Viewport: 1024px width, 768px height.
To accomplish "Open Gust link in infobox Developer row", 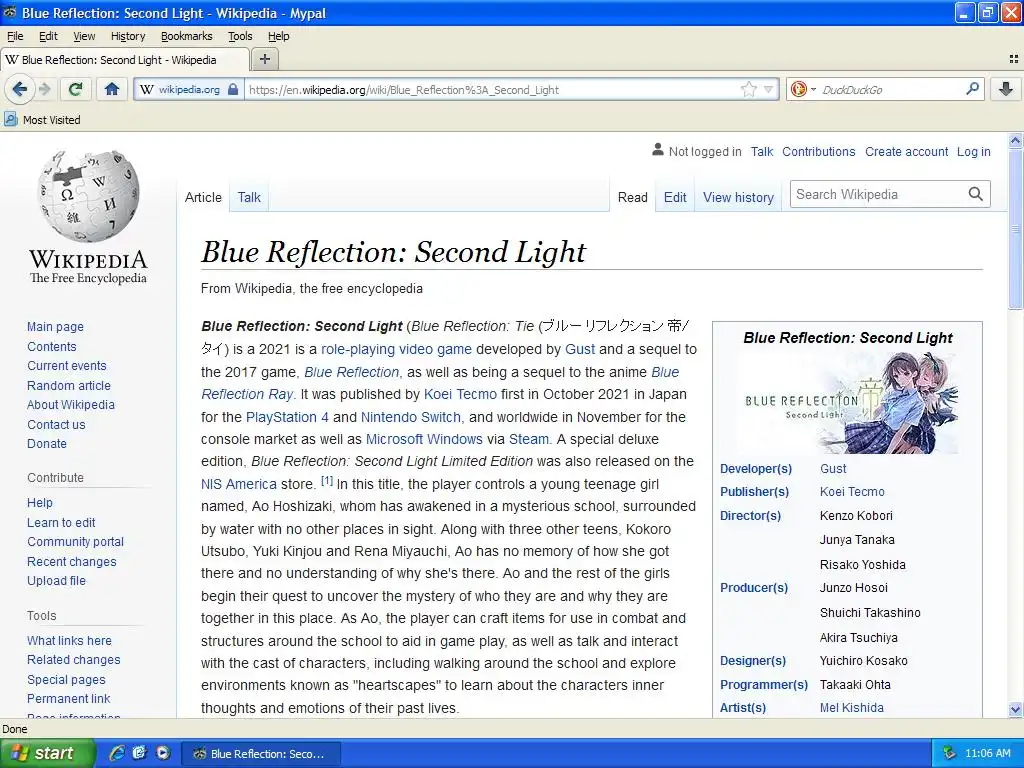I will [833, 468].
